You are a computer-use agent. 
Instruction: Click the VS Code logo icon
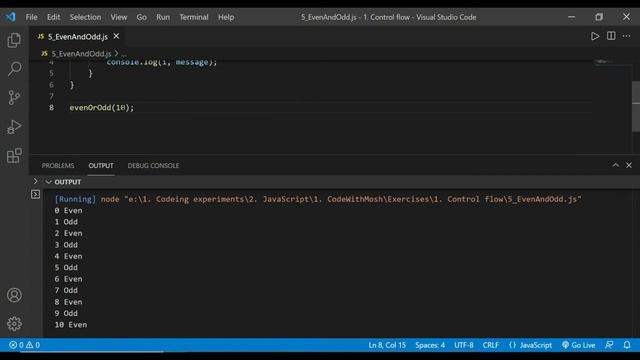[x=11, y=17]
